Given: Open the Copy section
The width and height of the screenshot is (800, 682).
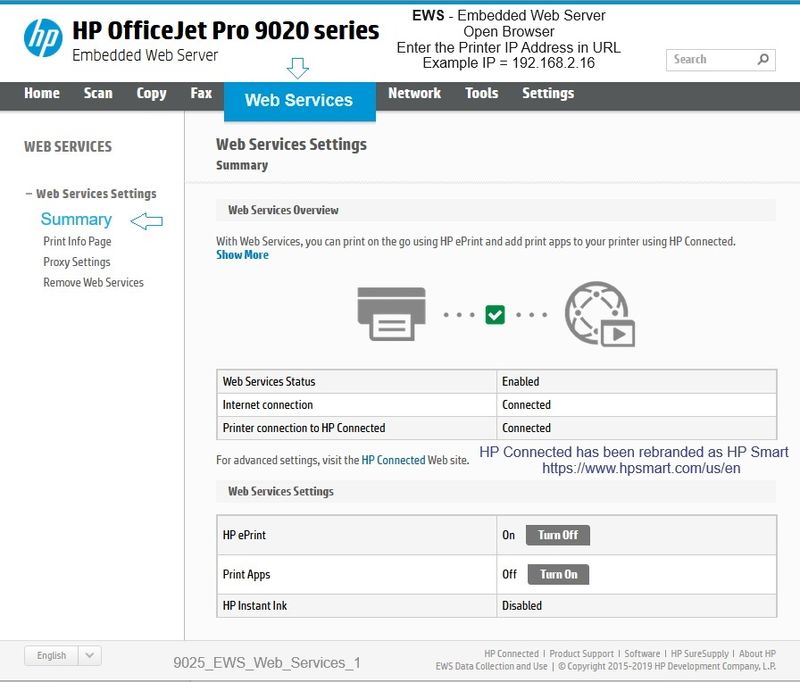Looking at the screenshot, I should pos(150,93).
